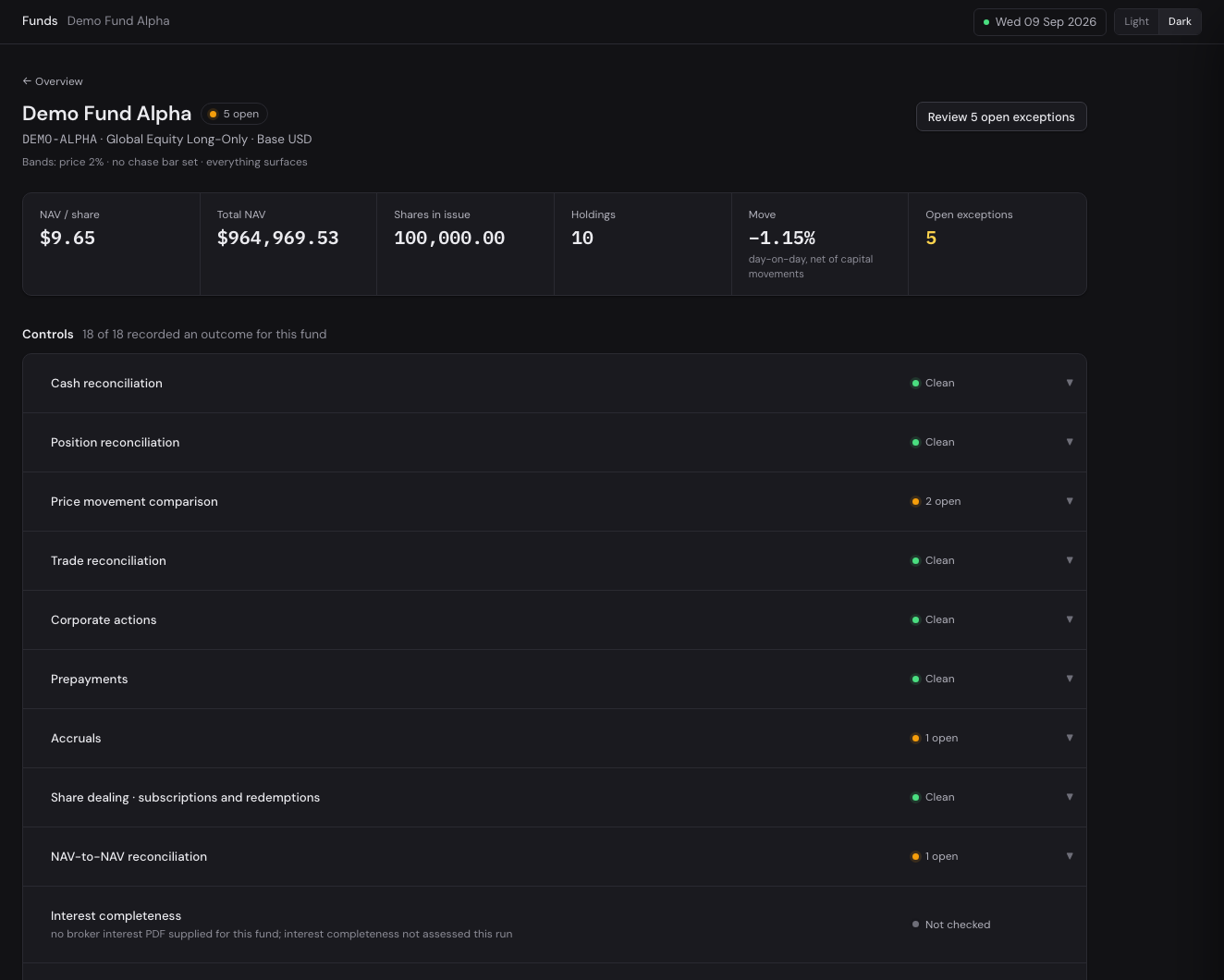Click the orange dot on NAV-to-NAV reconciliation row
Image resolution: width=1224 pixels, height=980 pixels.
915,856
